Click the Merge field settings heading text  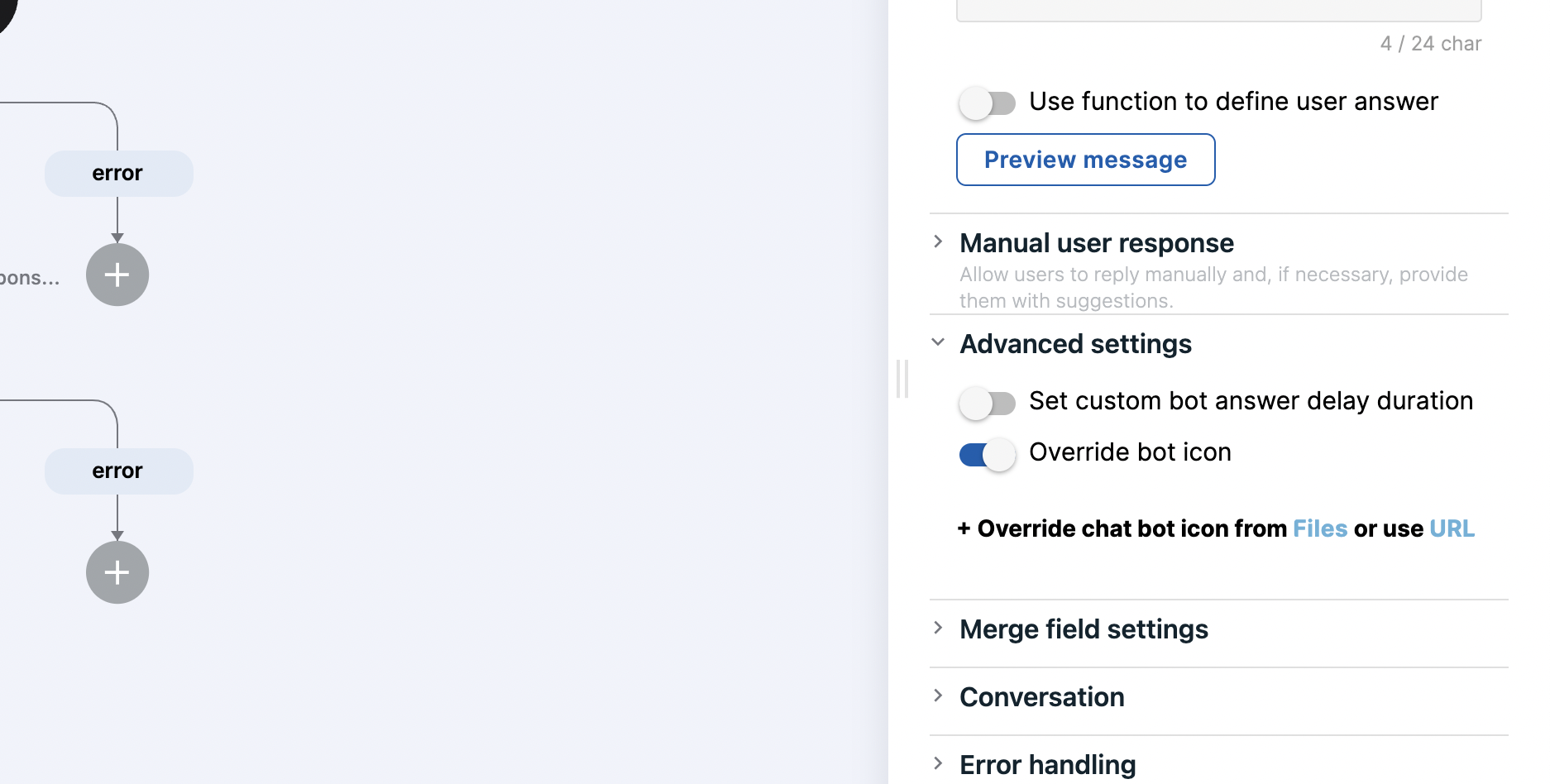click(x=1084, y=629)
